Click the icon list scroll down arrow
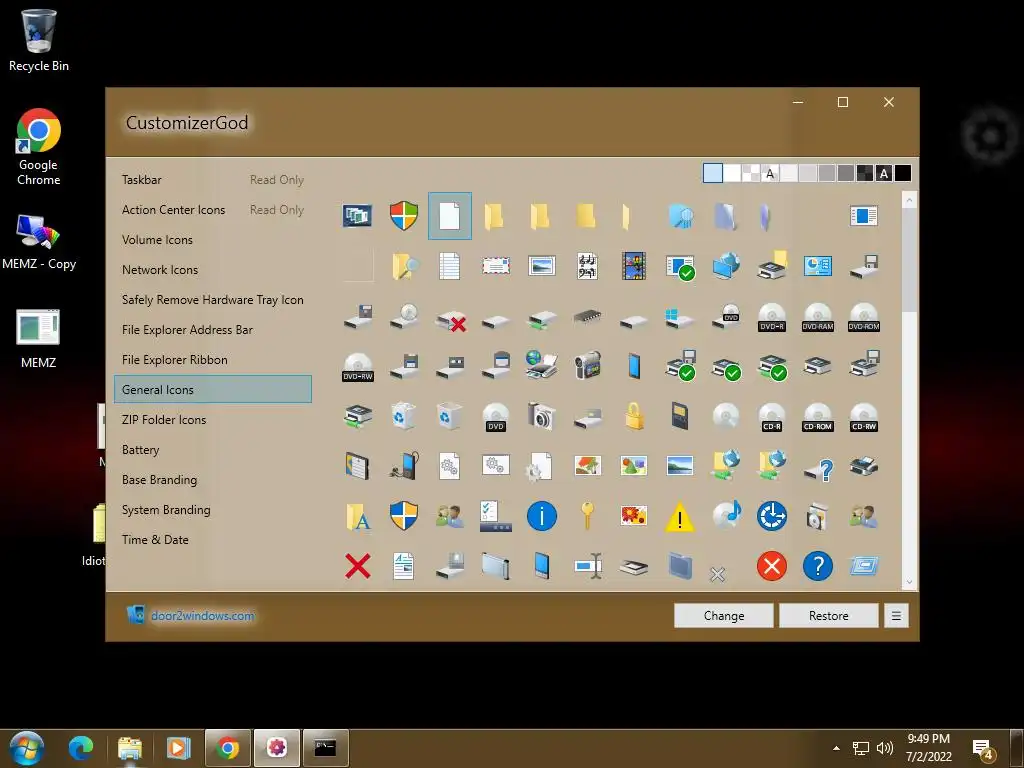Image resolution: width=1024 pixels, height=768 pixels. 909,583
